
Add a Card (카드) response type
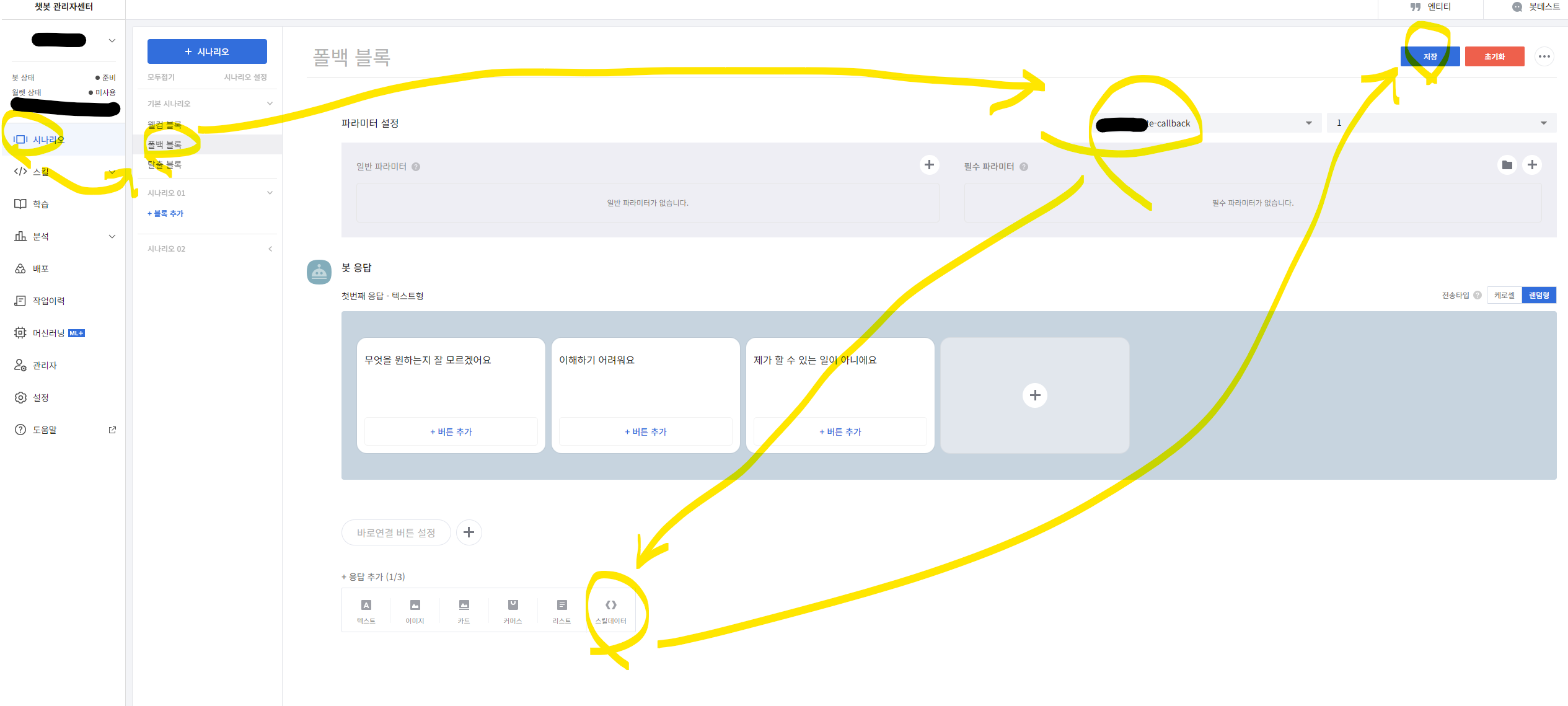pyautogui.click(x=464, y=611)
